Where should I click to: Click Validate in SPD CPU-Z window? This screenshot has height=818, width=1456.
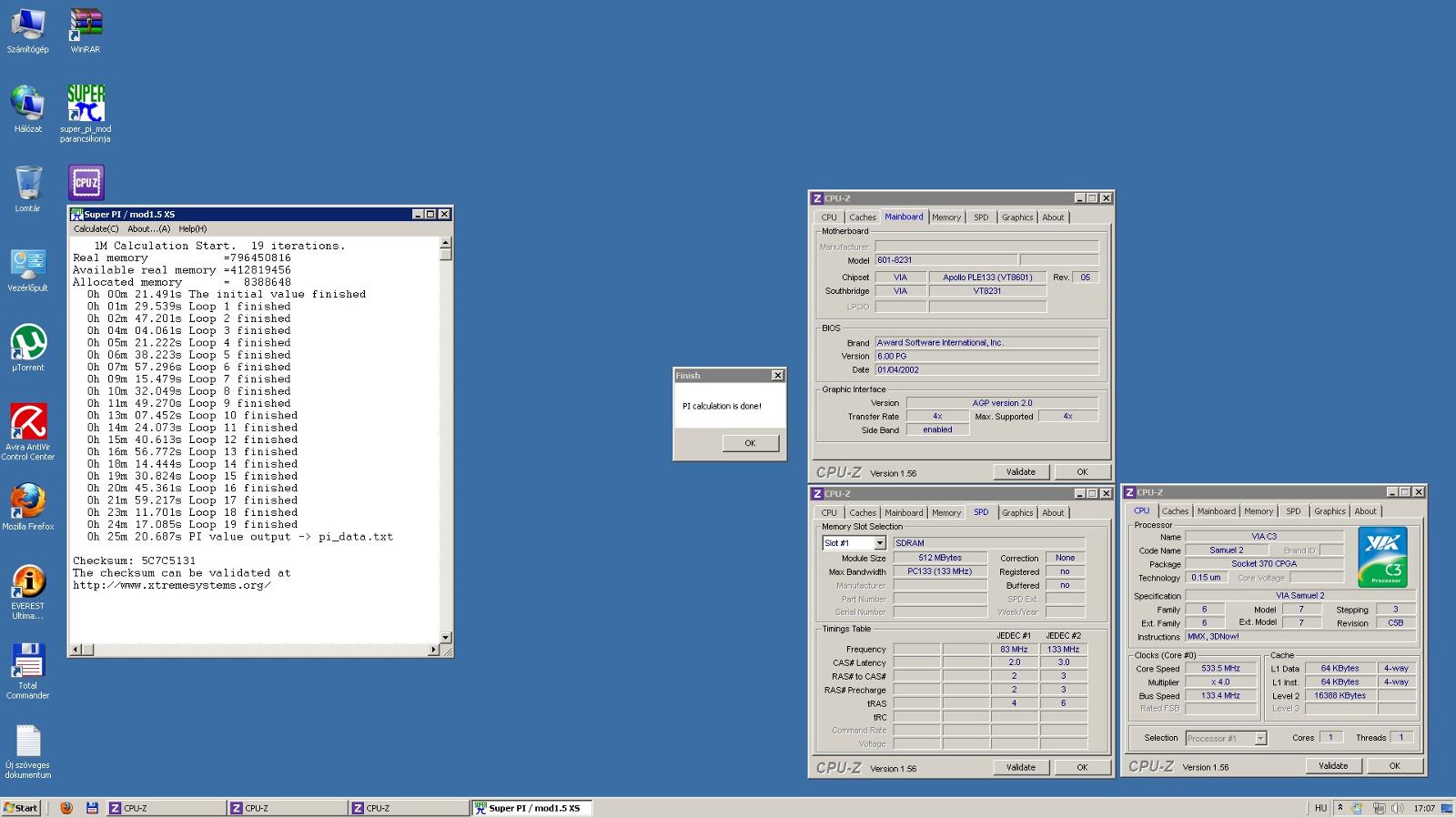(x=1020, y=768)
